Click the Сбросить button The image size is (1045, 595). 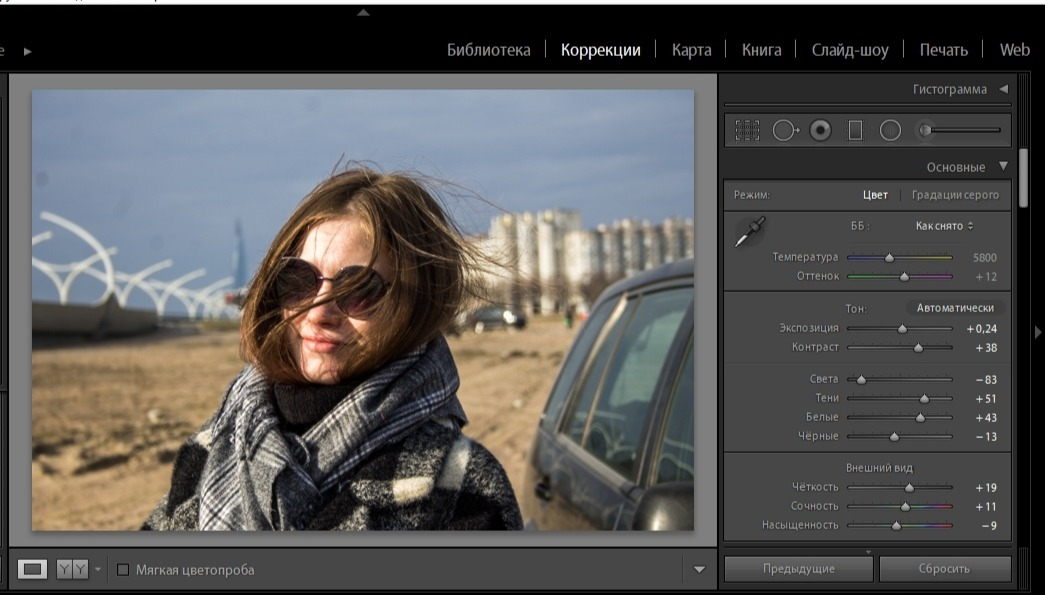944,569
